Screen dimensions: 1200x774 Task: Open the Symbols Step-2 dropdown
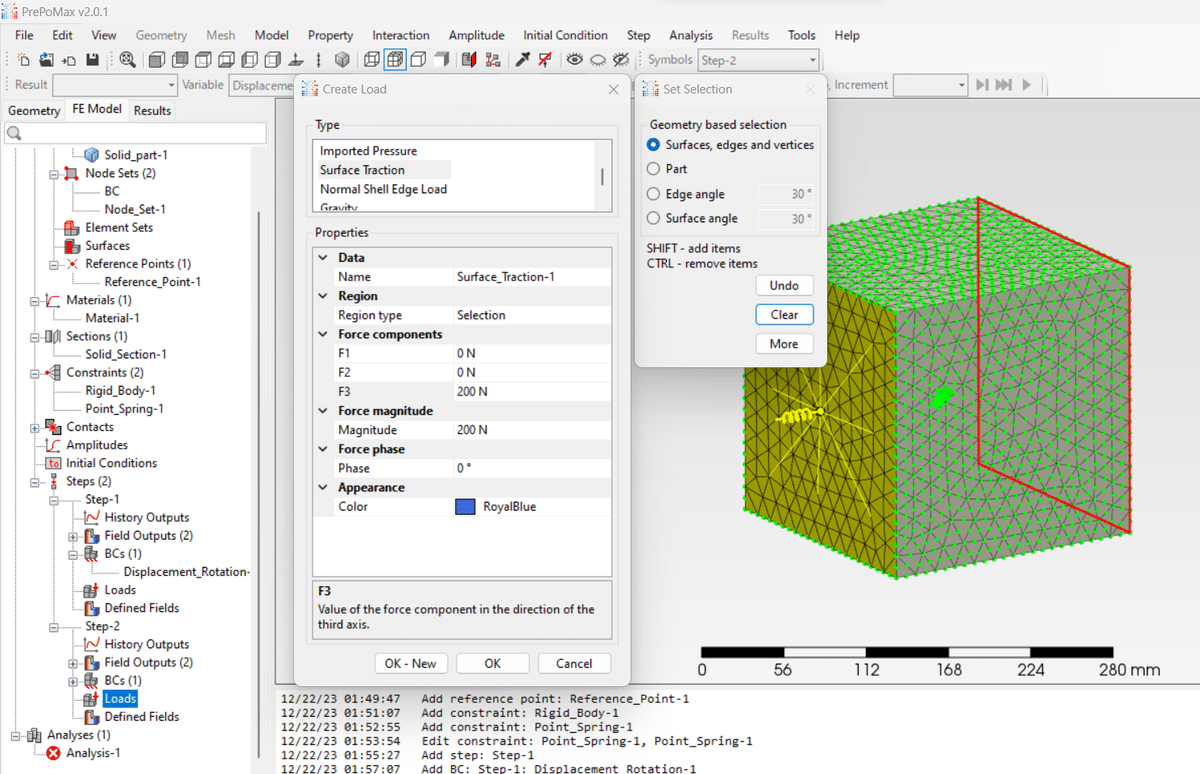(758, 60)
